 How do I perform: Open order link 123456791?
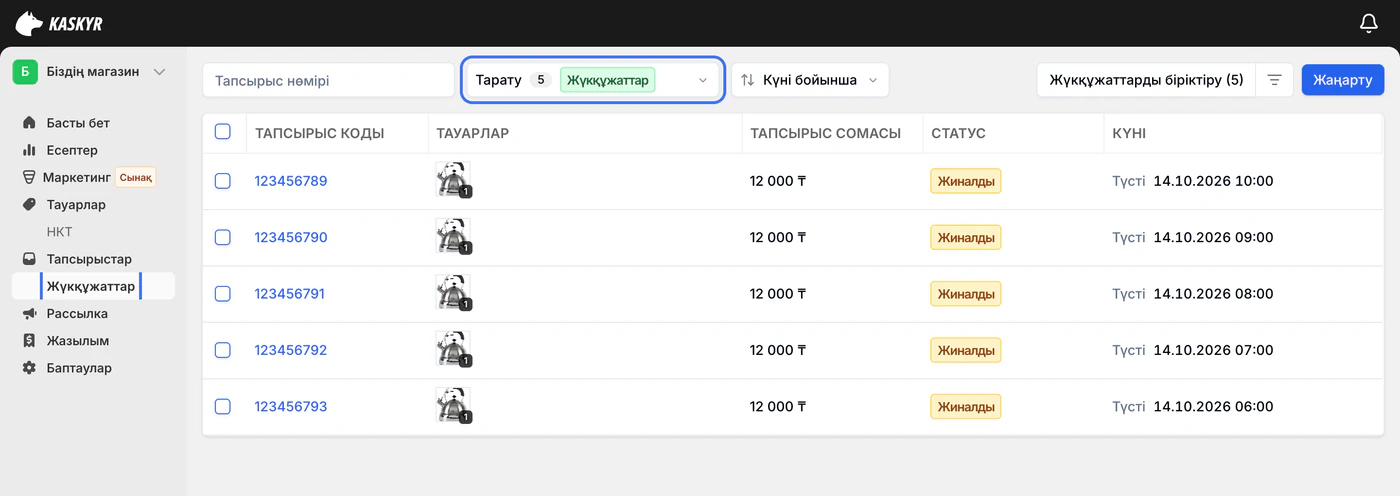coord(291,294)
